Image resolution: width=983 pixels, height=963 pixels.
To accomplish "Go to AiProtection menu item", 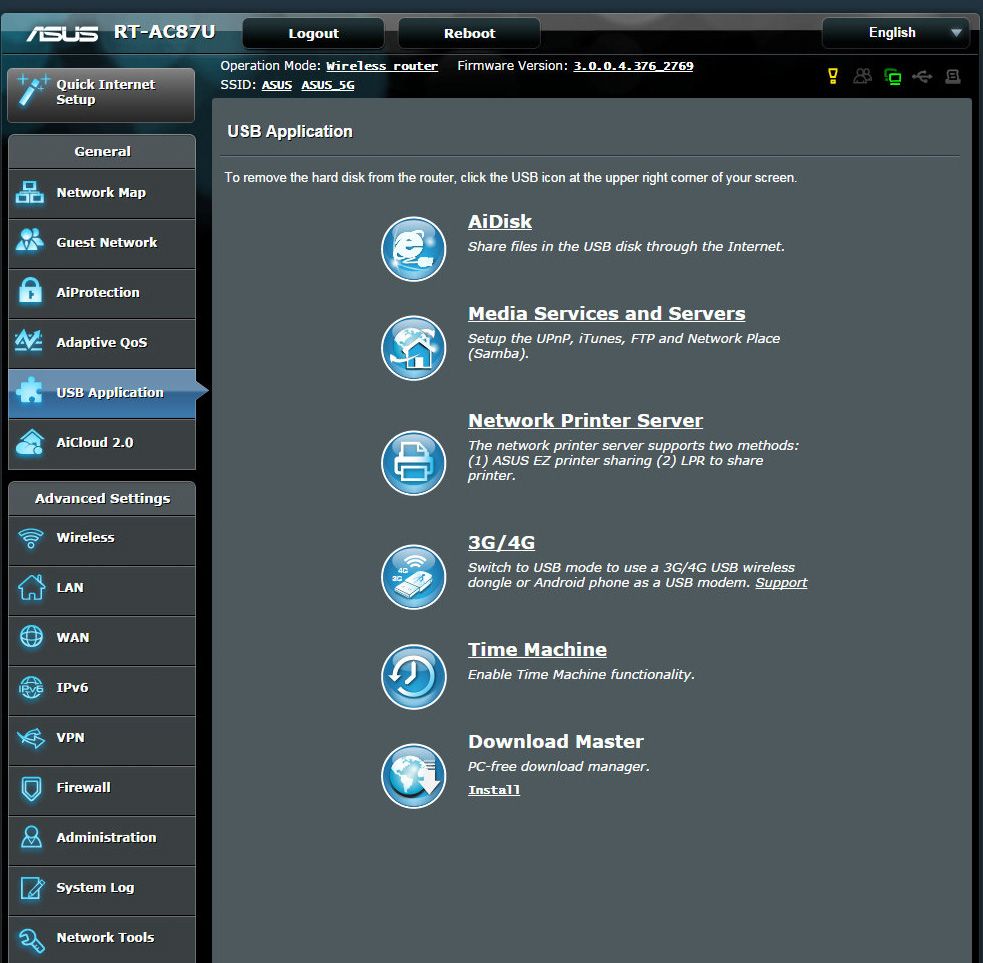I will (101, 293).
